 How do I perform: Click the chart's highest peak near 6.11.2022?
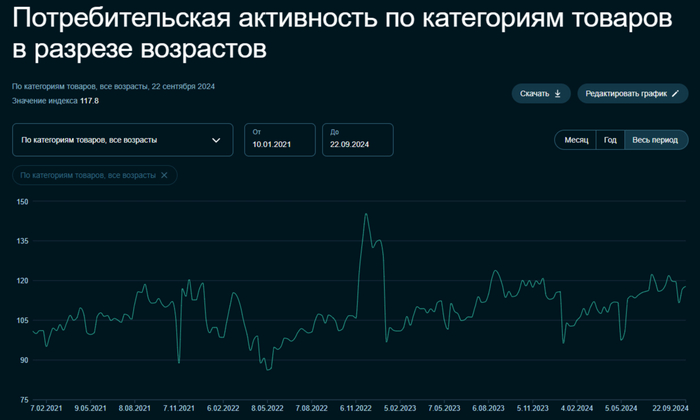point(366,214)
